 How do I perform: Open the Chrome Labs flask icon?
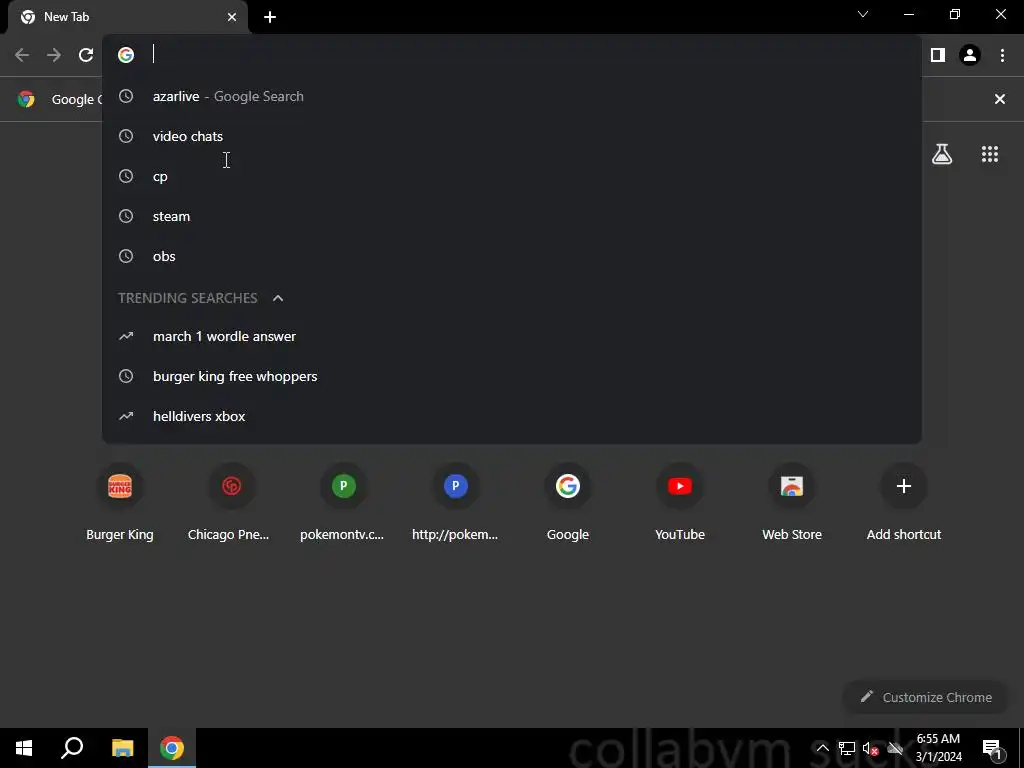pyautogui.click(x=942, y=154)
